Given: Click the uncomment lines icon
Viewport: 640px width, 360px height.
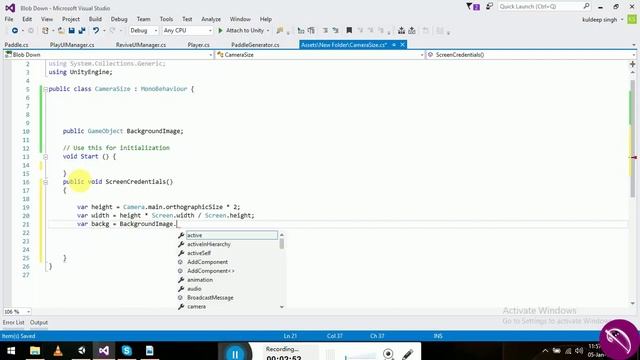Looking at the screenshot, I should pos(336,31).
